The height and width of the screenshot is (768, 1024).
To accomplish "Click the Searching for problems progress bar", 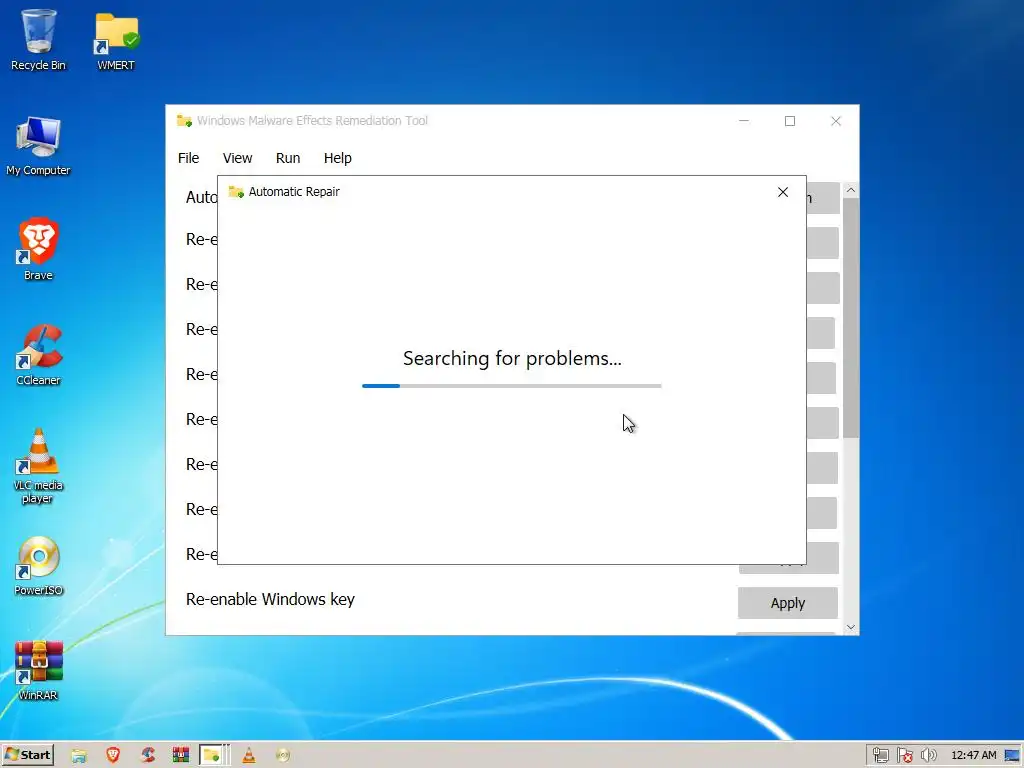I will click(x=511, y=386).
